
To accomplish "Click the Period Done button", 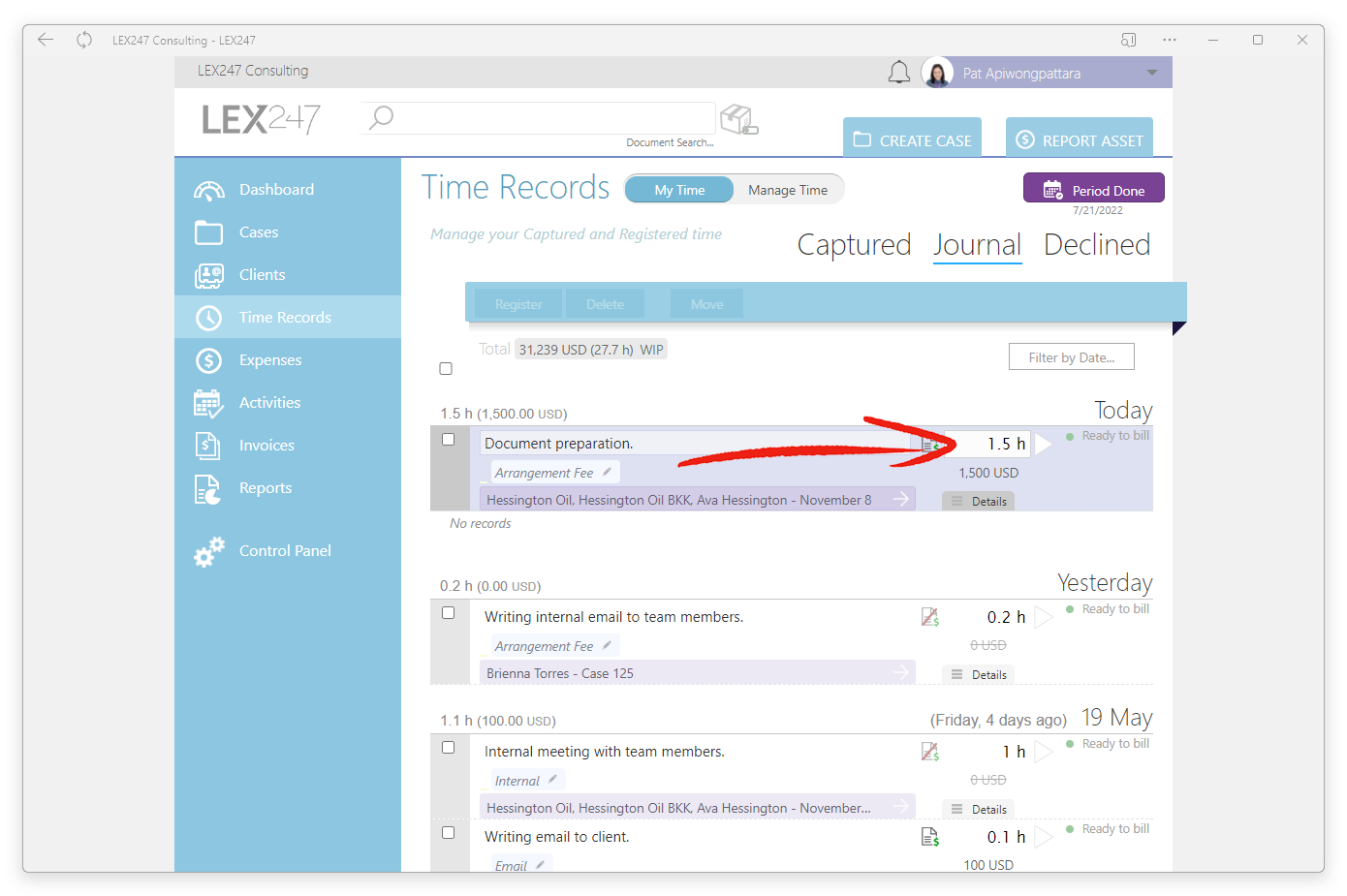I will tap(1093, 190).
